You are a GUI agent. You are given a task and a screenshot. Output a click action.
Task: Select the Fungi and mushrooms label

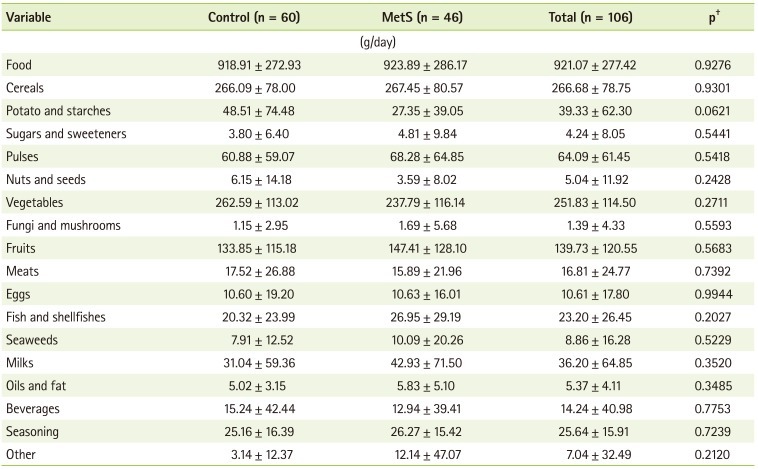coord(62,226)
